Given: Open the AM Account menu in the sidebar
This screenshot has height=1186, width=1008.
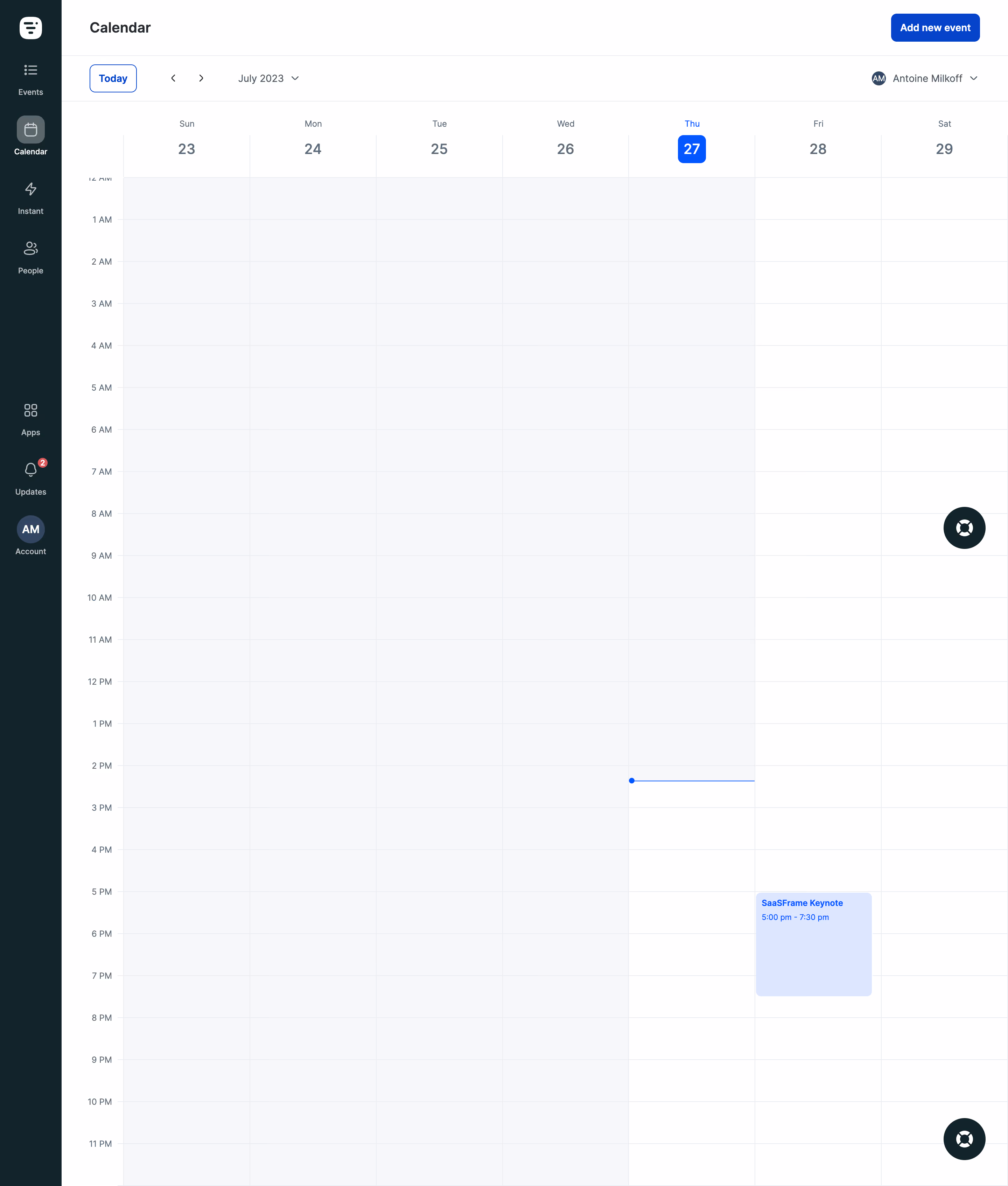Looking at the screenshot, I should click(30, 536).
